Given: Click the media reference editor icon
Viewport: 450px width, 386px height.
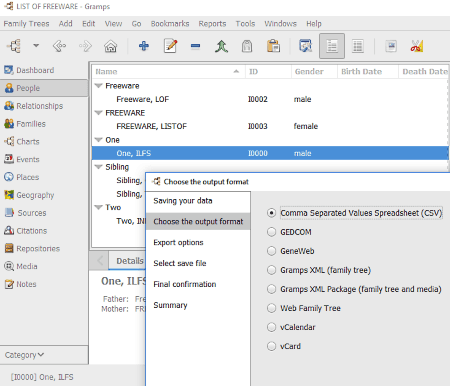Looking at the screenshot, I should 391,46.
